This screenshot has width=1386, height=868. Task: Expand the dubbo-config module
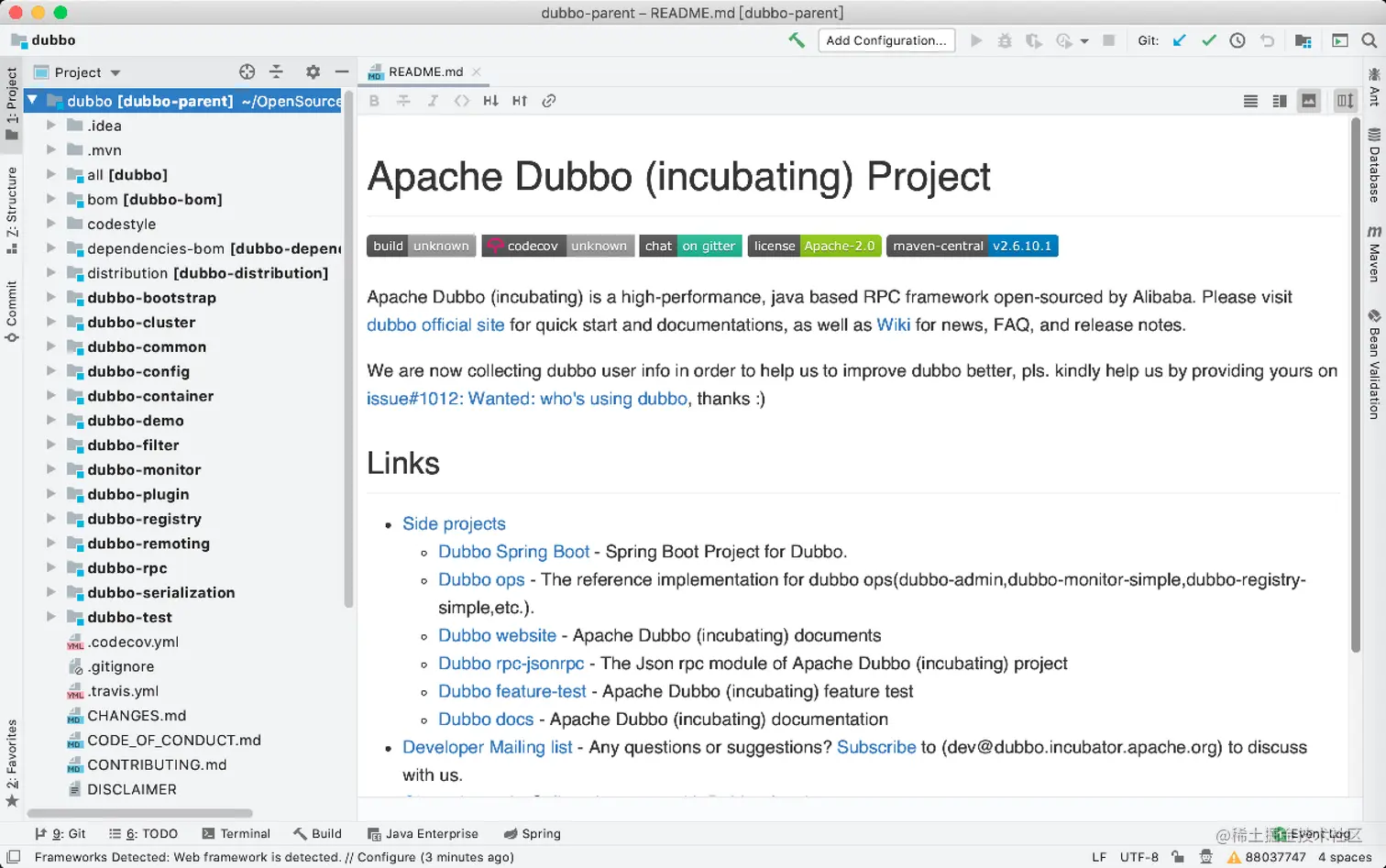51,371
